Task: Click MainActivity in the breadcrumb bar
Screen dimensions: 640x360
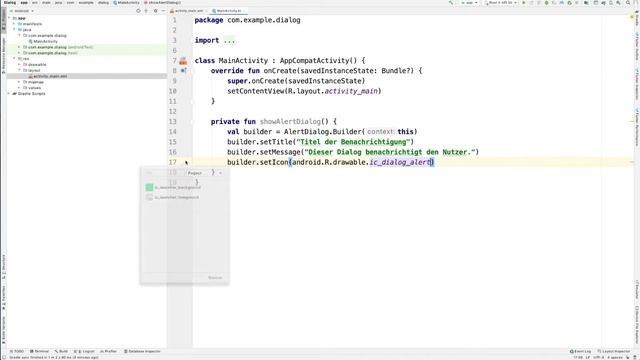Action: click(x=127, y=3)
